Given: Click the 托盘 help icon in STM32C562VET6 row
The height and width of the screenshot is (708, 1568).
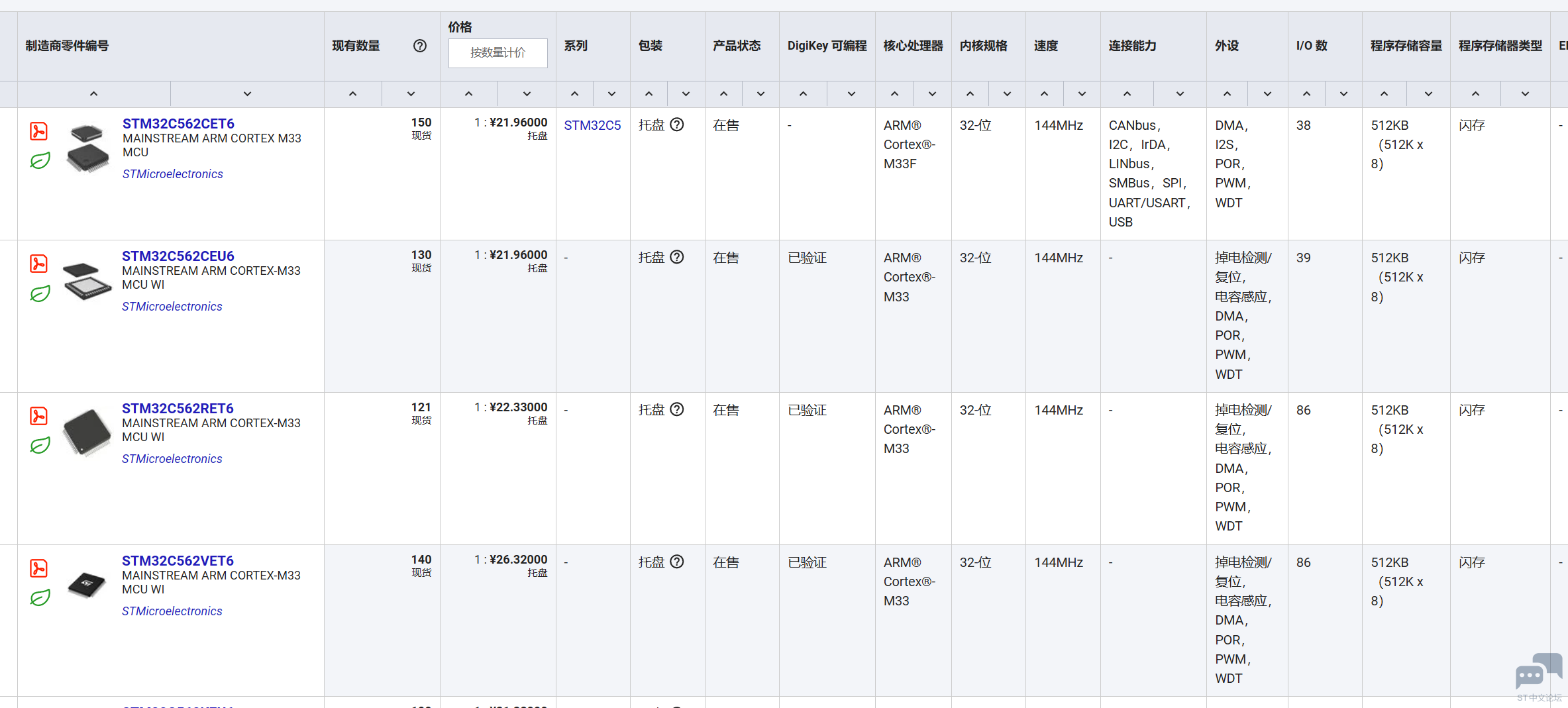Looking at the screenshot, I should 676,562.
